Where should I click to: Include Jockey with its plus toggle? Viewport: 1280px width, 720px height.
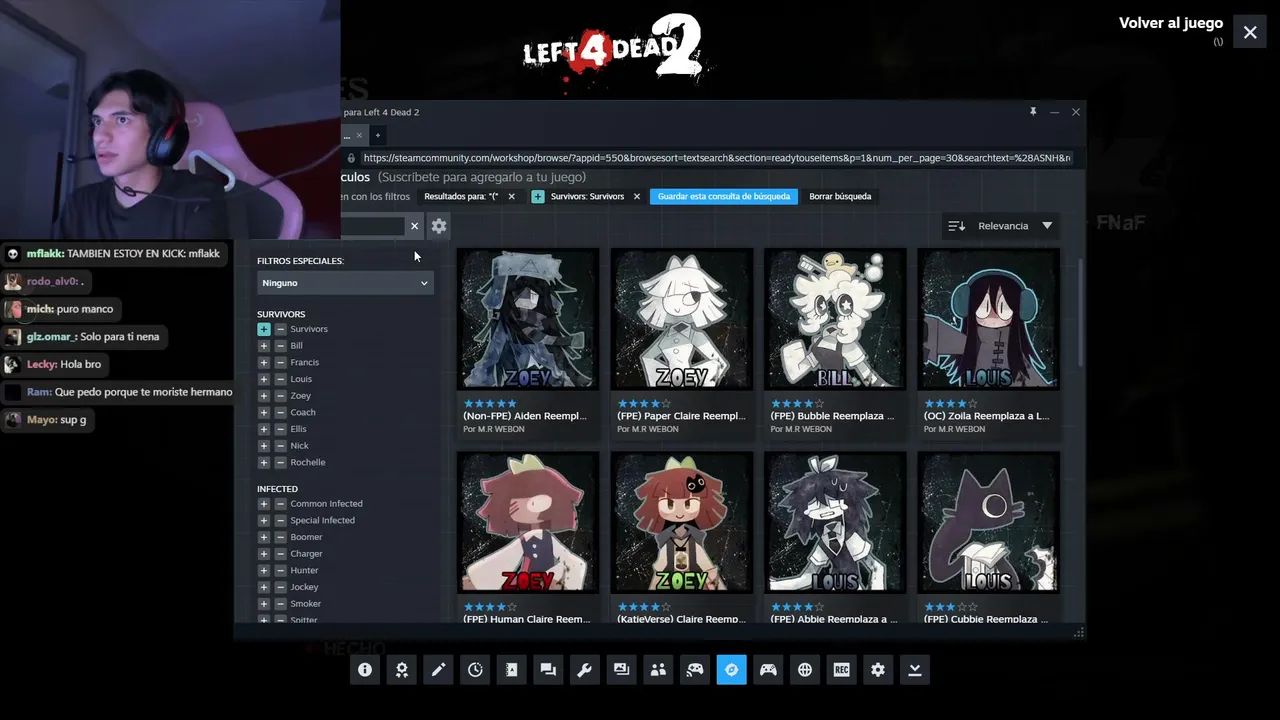pyautogui.click(x=264, y=587)
